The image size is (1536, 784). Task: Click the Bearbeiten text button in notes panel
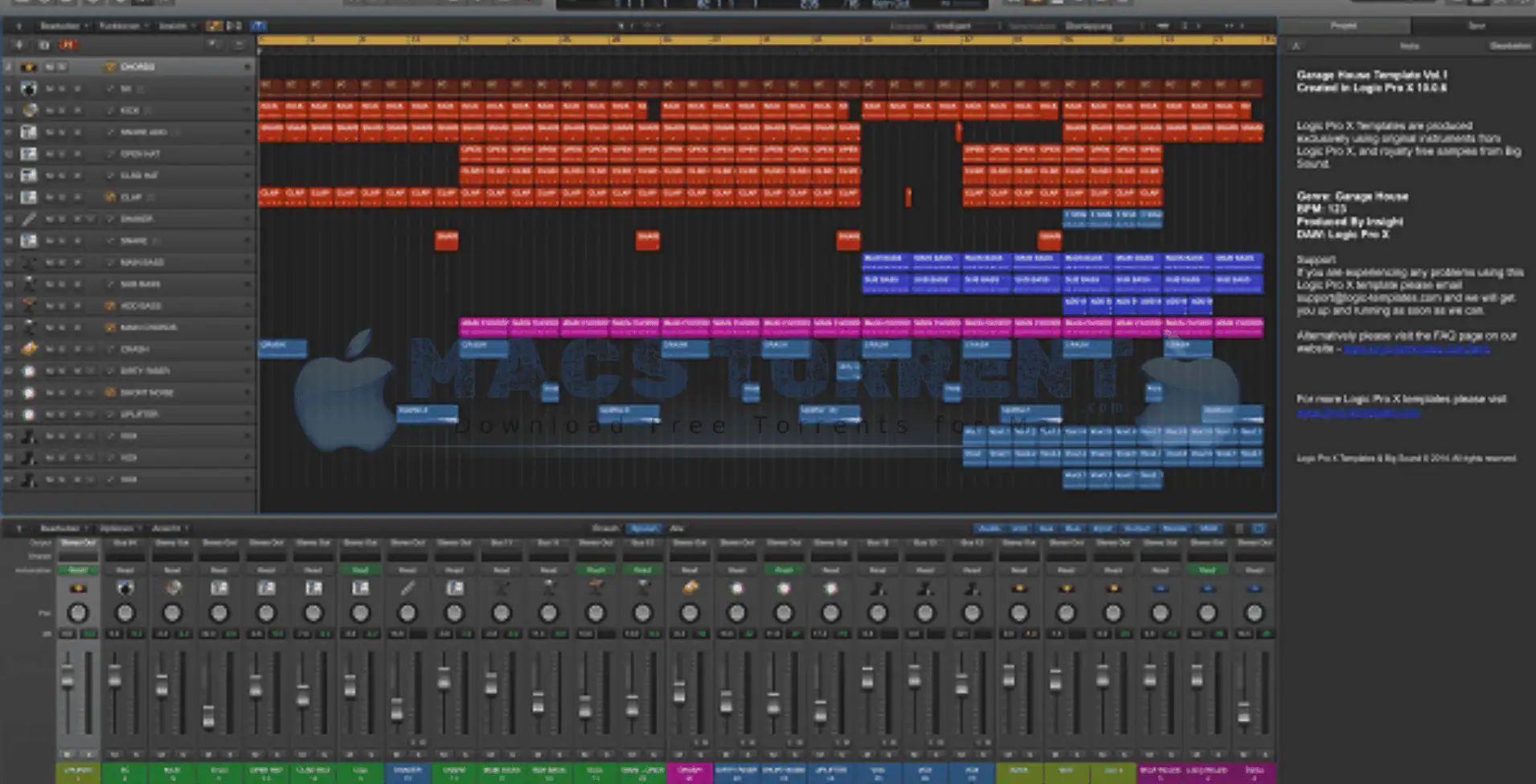point(1510,46)
